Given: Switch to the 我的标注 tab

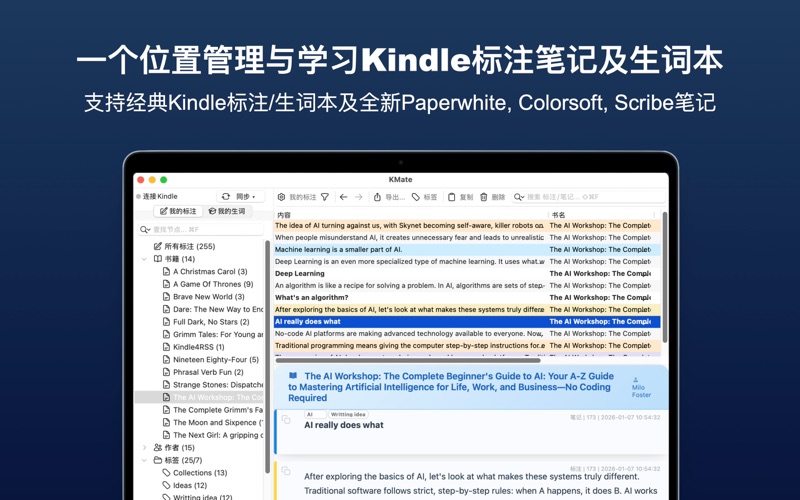Looking at the screenshot, I should [x=178, y=211].
